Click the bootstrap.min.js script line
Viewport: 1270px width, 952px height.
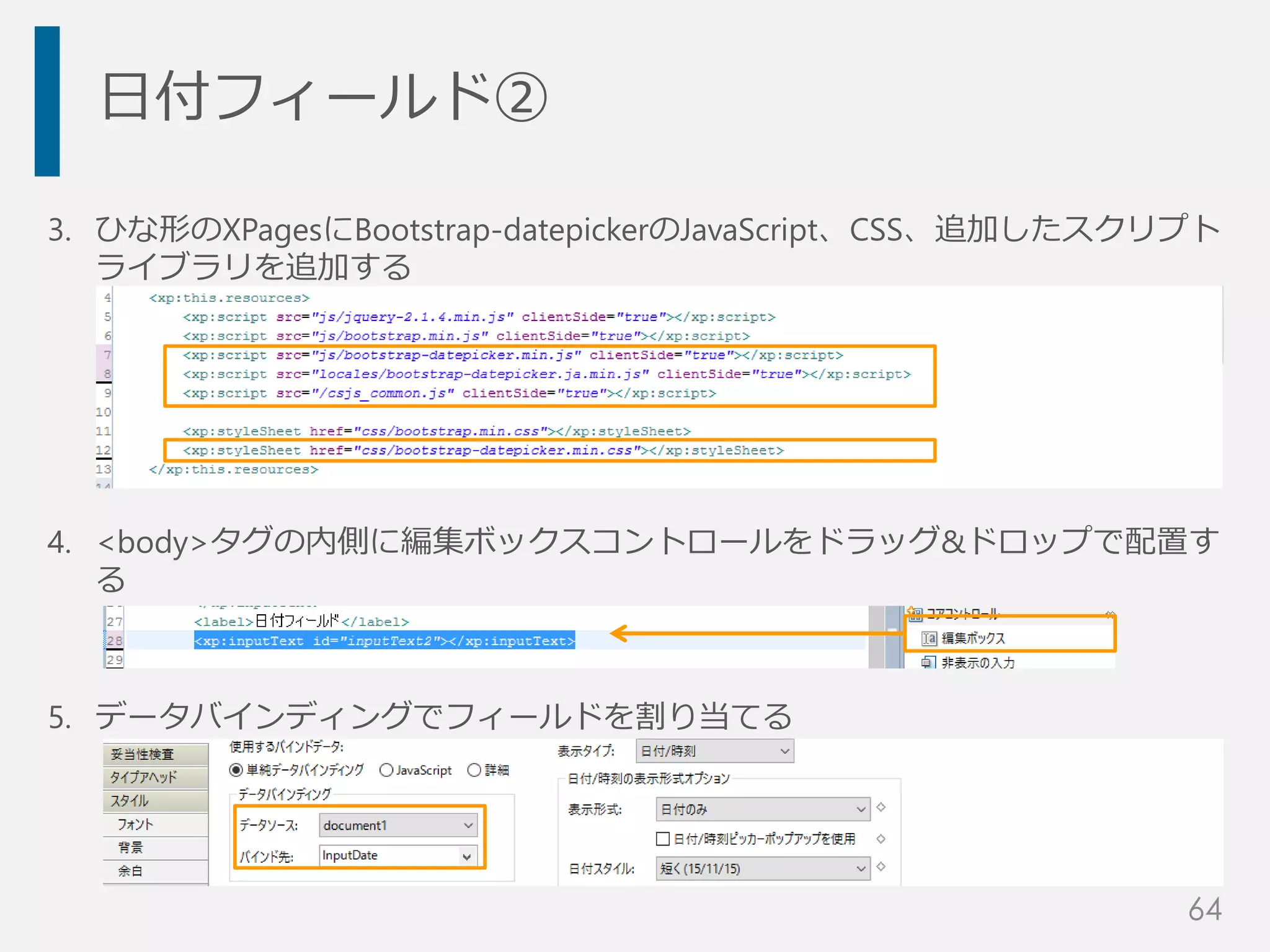466,336
